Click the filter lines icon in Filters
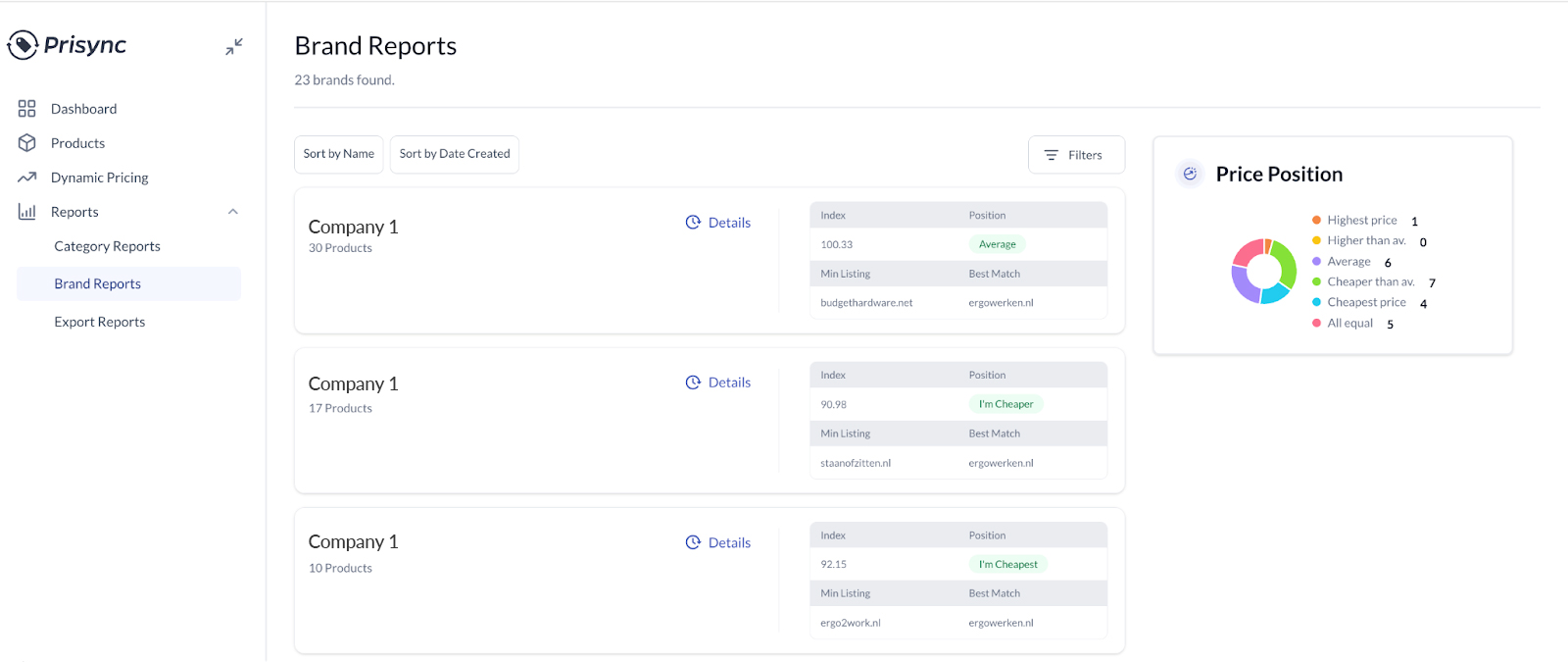 (x=1052, y=155)
